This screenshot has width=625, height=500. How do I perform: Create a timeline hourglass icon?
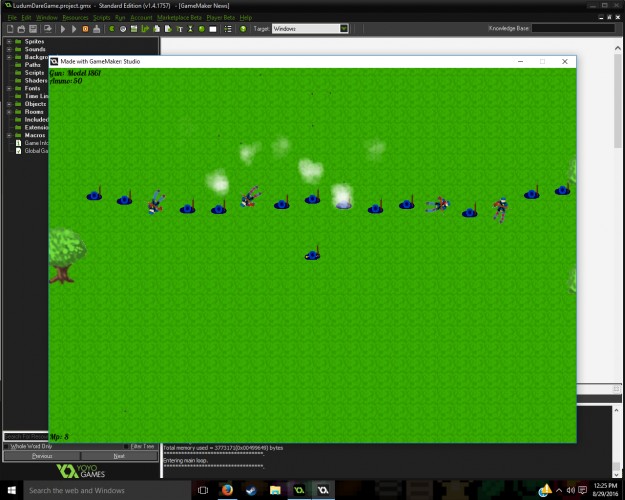(x=191, y=29)
